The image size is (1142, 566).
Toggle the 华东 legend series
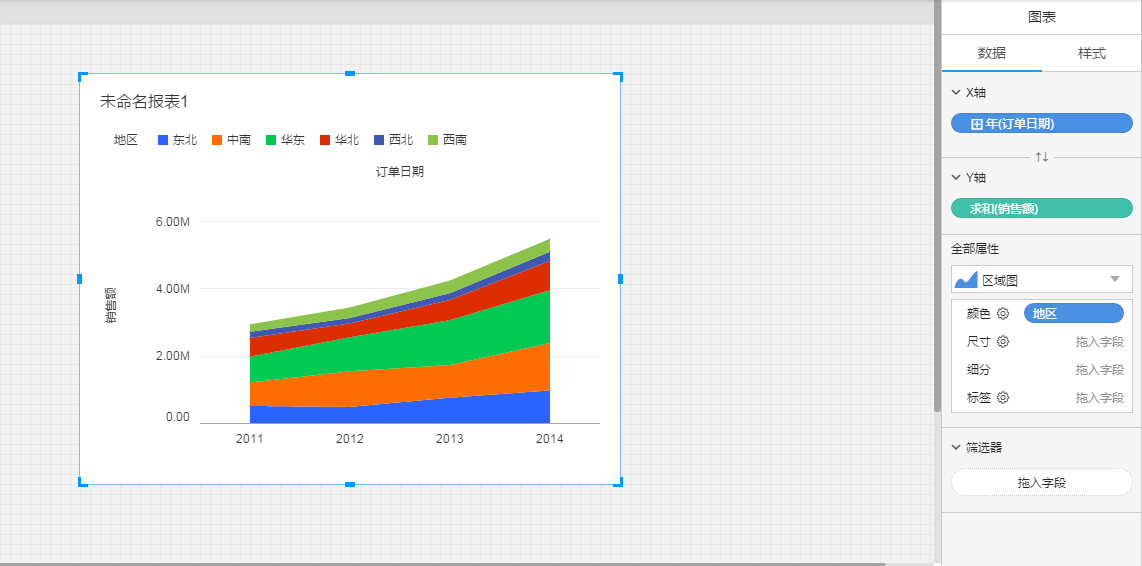[x=285, y=140]
